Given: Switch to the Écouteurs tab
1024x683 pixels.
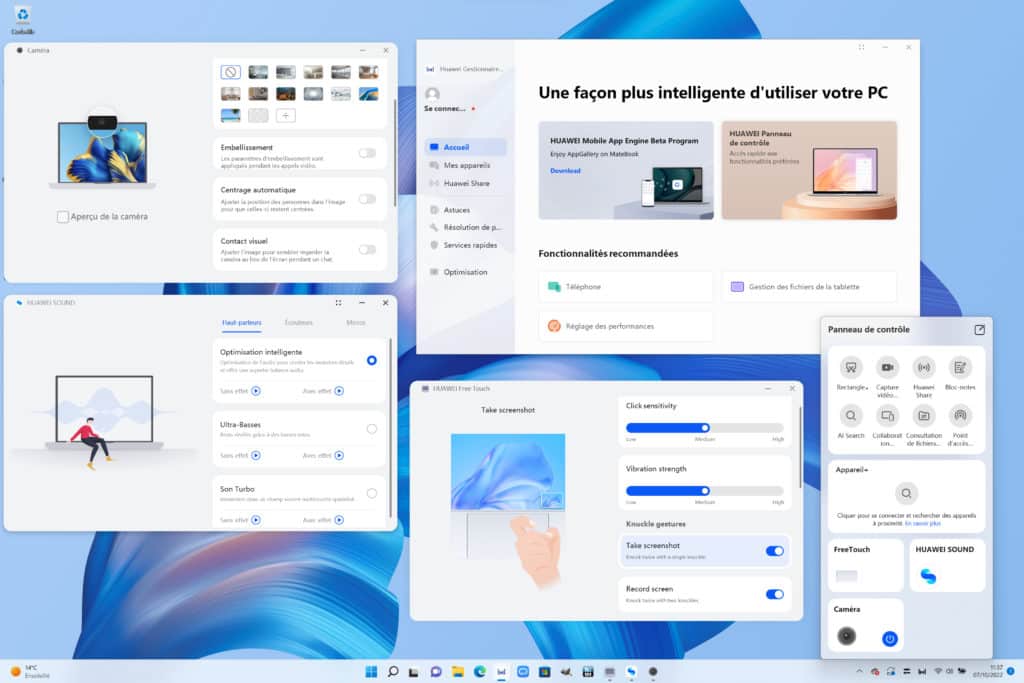Looking at the screenshot, I should [298, 323].
